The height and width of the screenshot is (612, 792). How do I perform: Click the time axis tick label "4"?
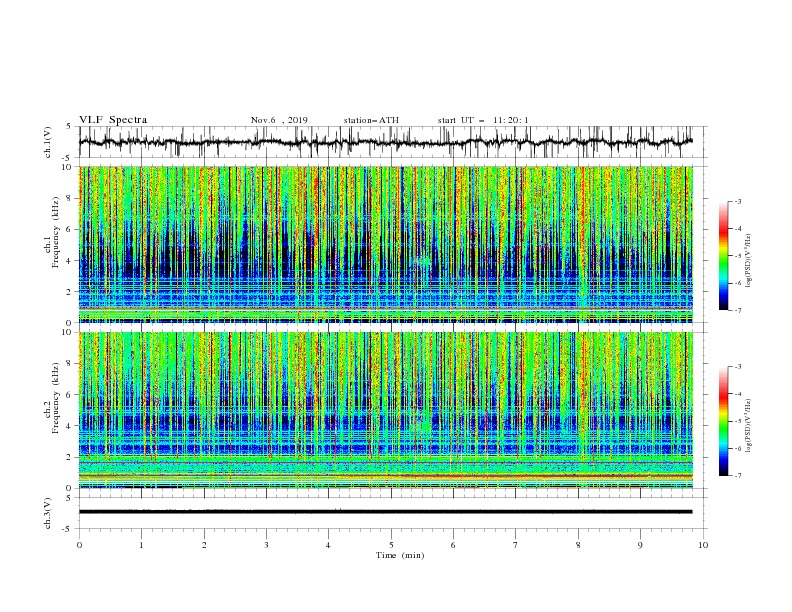(328, 545)
